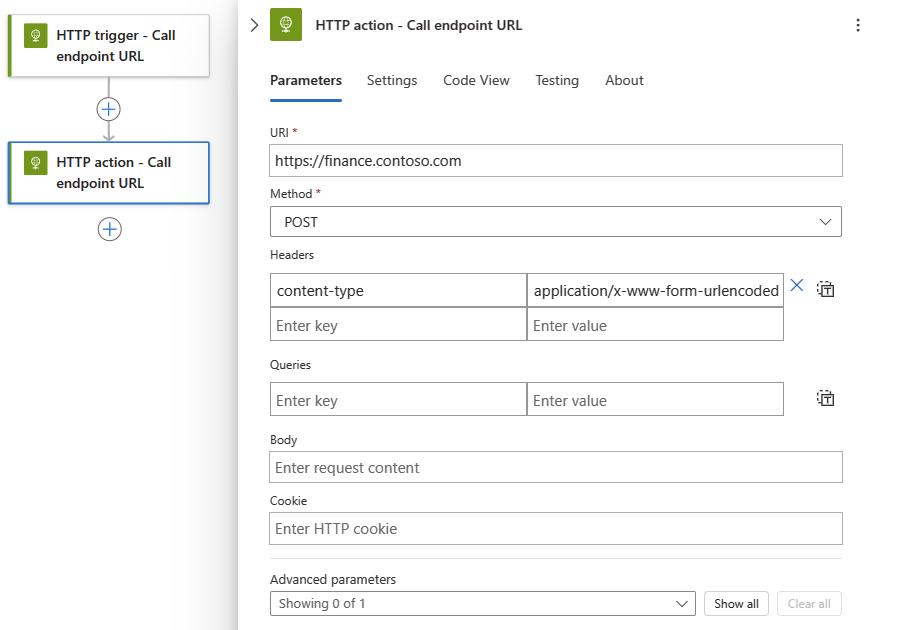Open the Code View tab
This screenshot has height=630, width=900.
476,80
